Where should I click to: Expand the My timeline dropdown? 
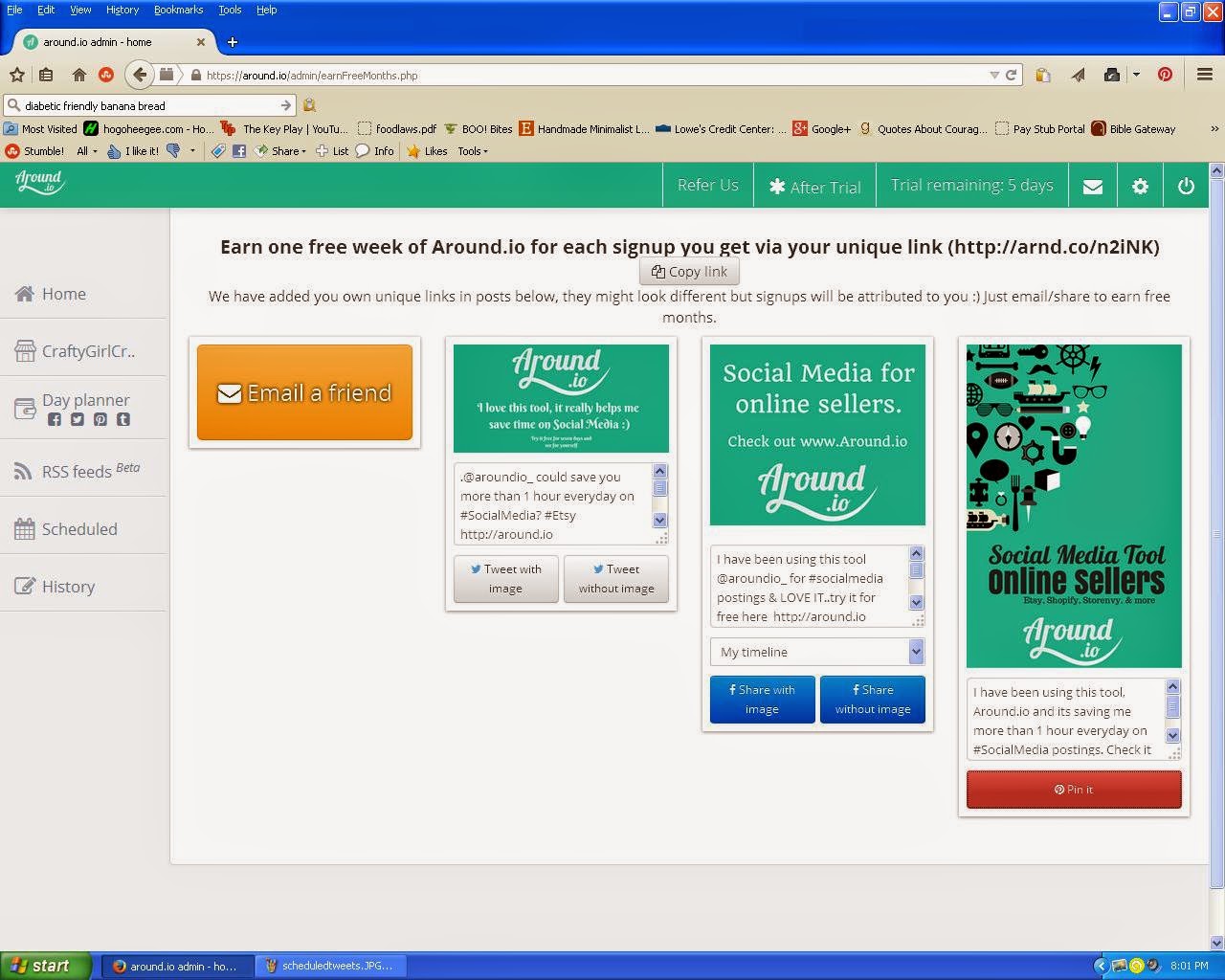tap(817, 652)
